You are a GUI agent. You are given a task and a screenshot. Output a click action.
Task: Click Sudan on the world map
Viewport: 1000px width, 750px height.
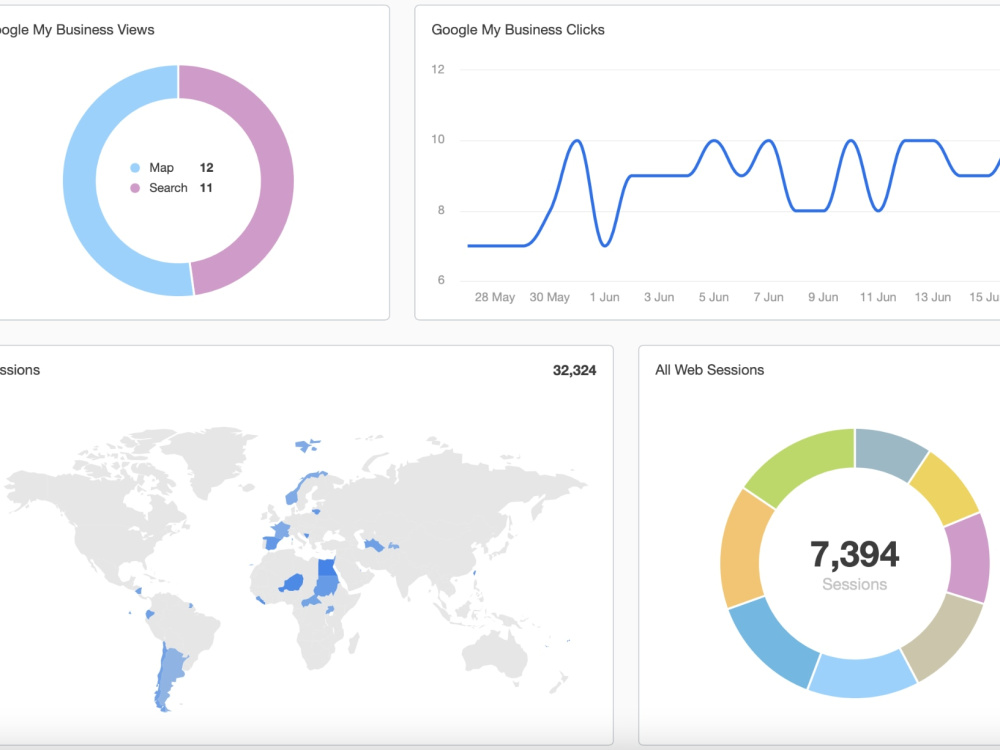(x=326, y=585)
